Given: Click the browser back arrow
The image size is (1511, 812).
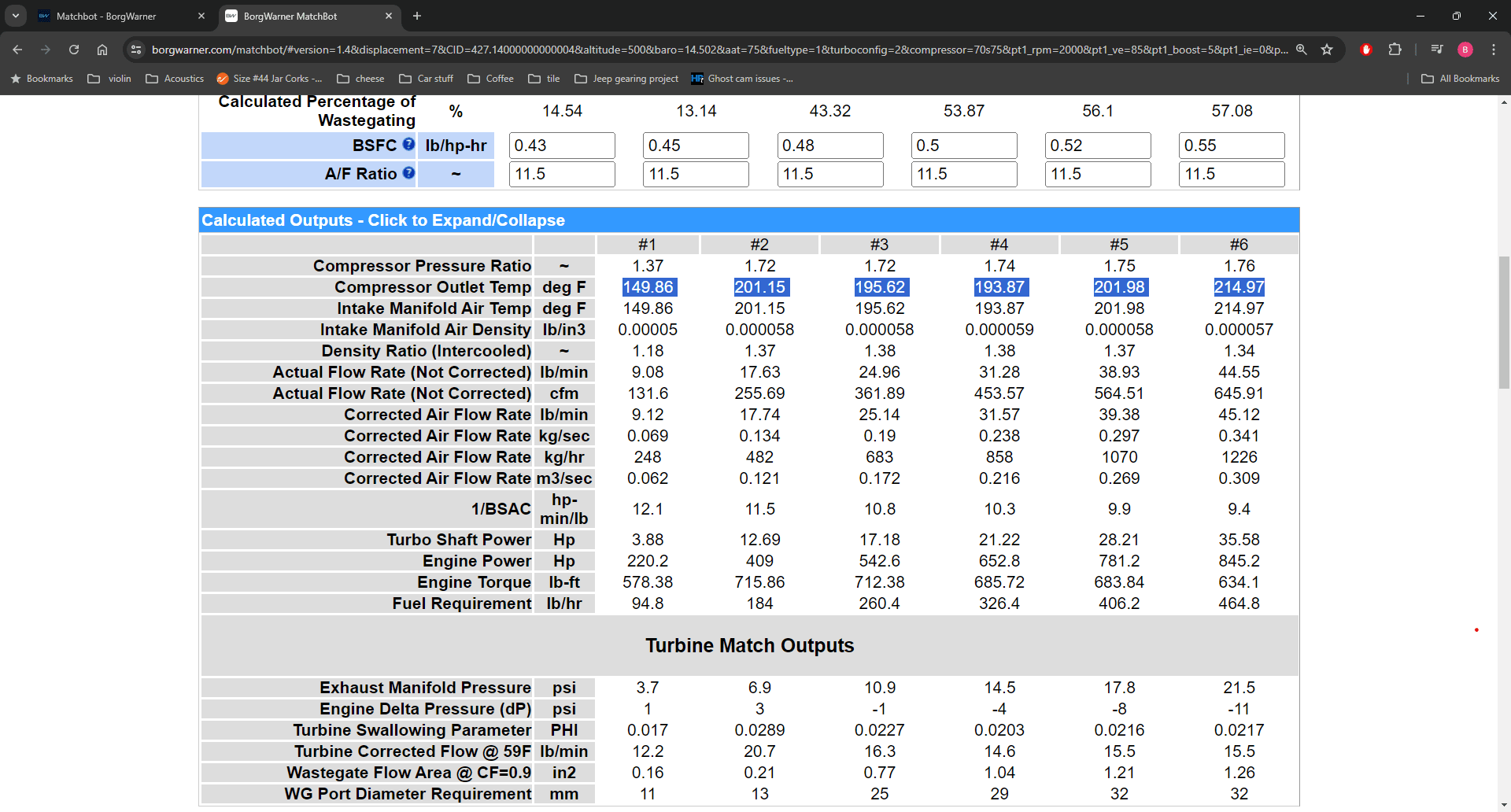Looking at the screenshot, I should tap(17, 50).
